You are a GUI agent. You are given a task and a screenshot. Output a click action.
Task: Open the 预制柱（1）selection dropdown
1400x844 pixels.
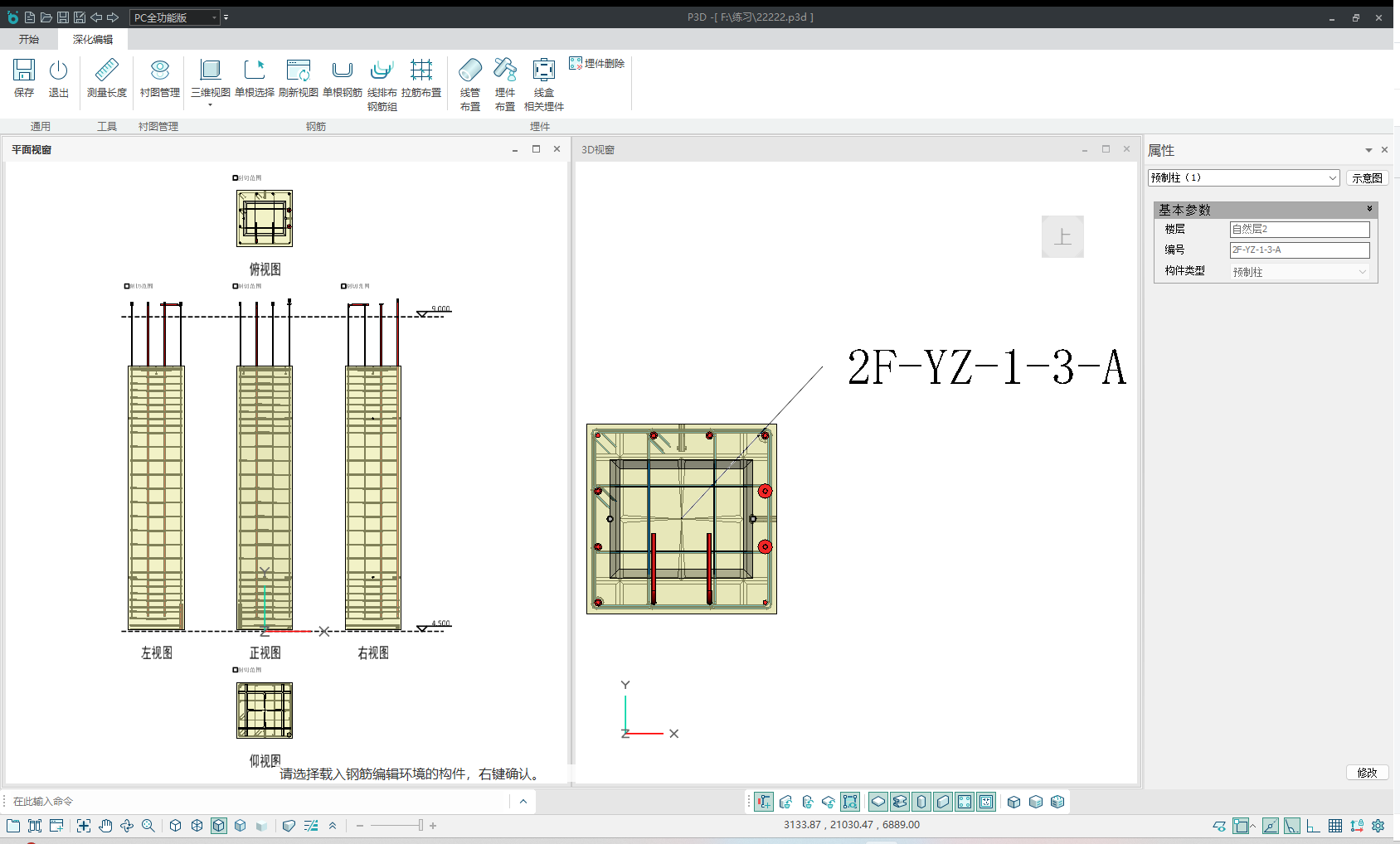coord(1332,178)
